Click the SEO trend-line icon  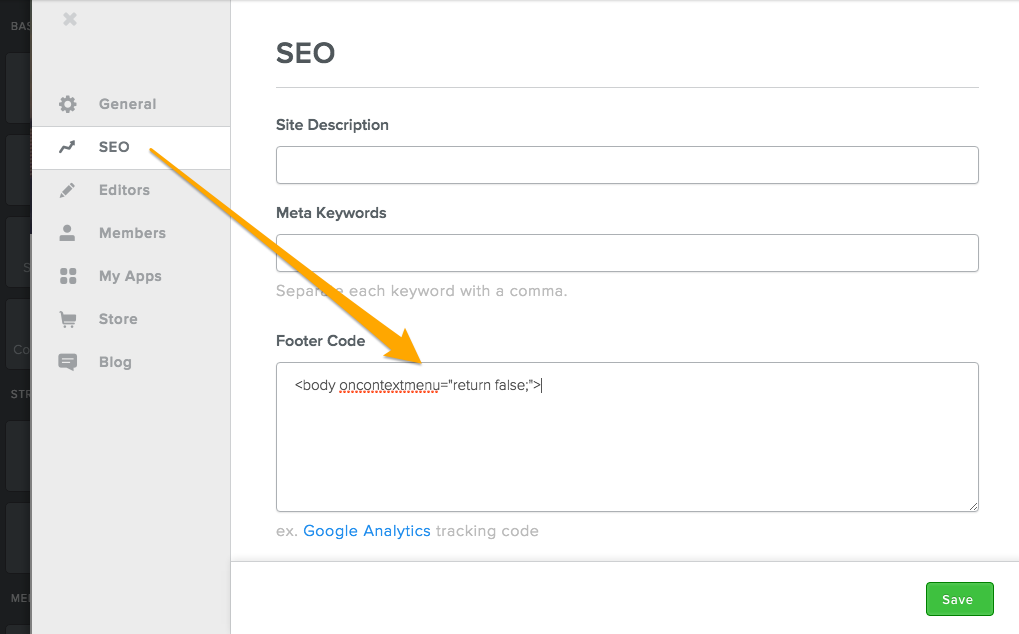point(67,147)
